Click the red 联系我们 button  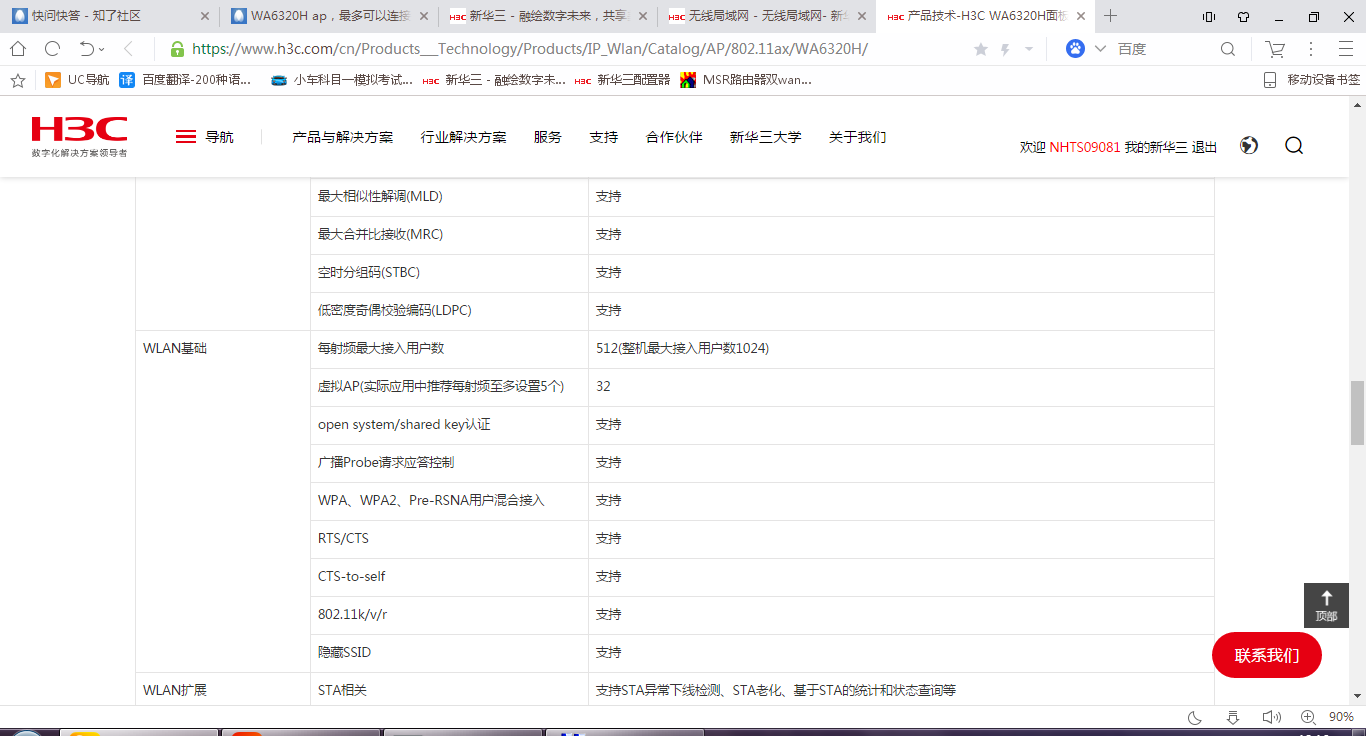[1266, 656]
